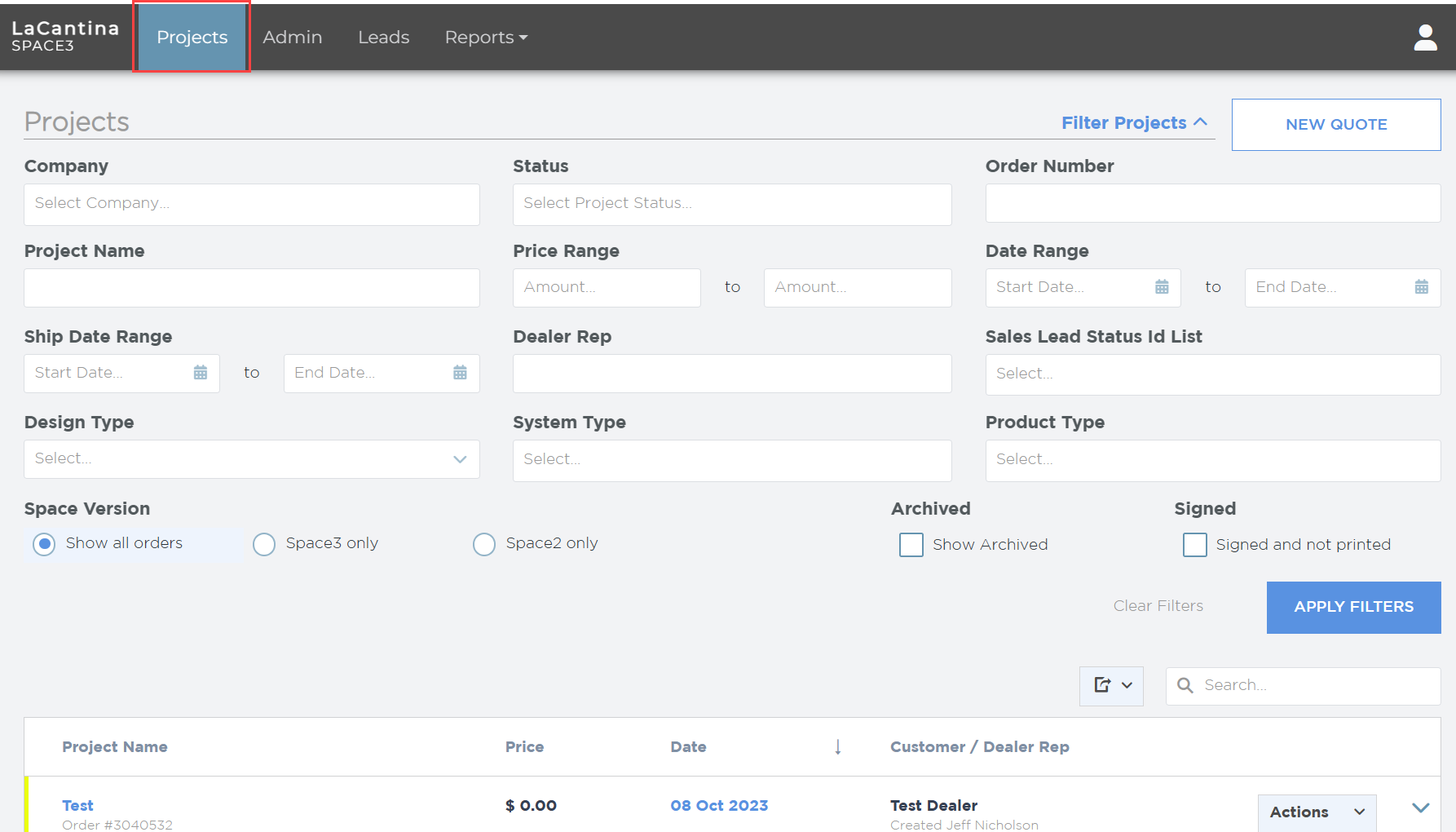Open the Test project link
Screen dimensions: 1456x832
coord(78,806)
